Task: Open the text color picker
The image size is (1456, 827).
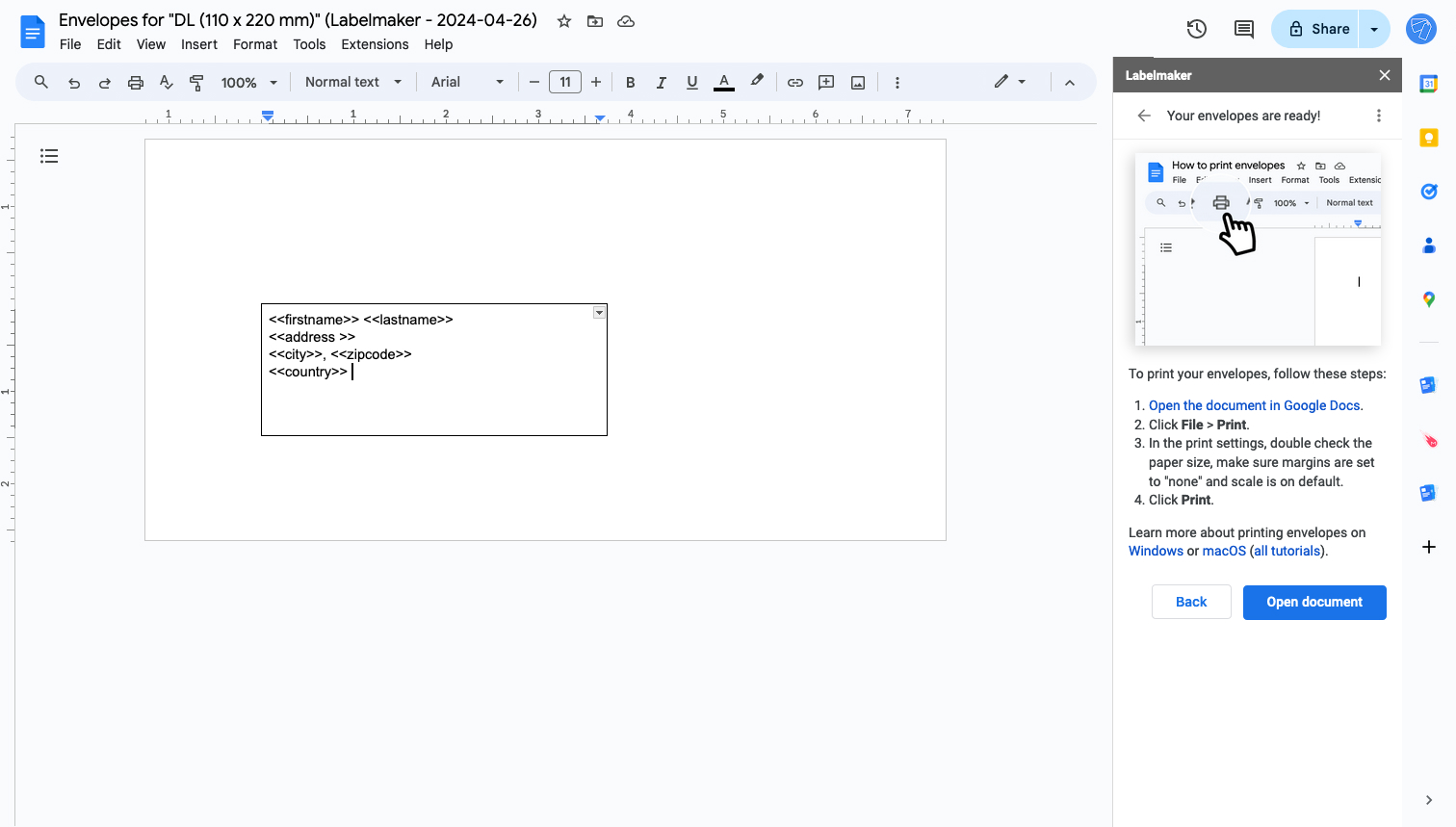Action: pyautogui.click(x=723, y=82)
